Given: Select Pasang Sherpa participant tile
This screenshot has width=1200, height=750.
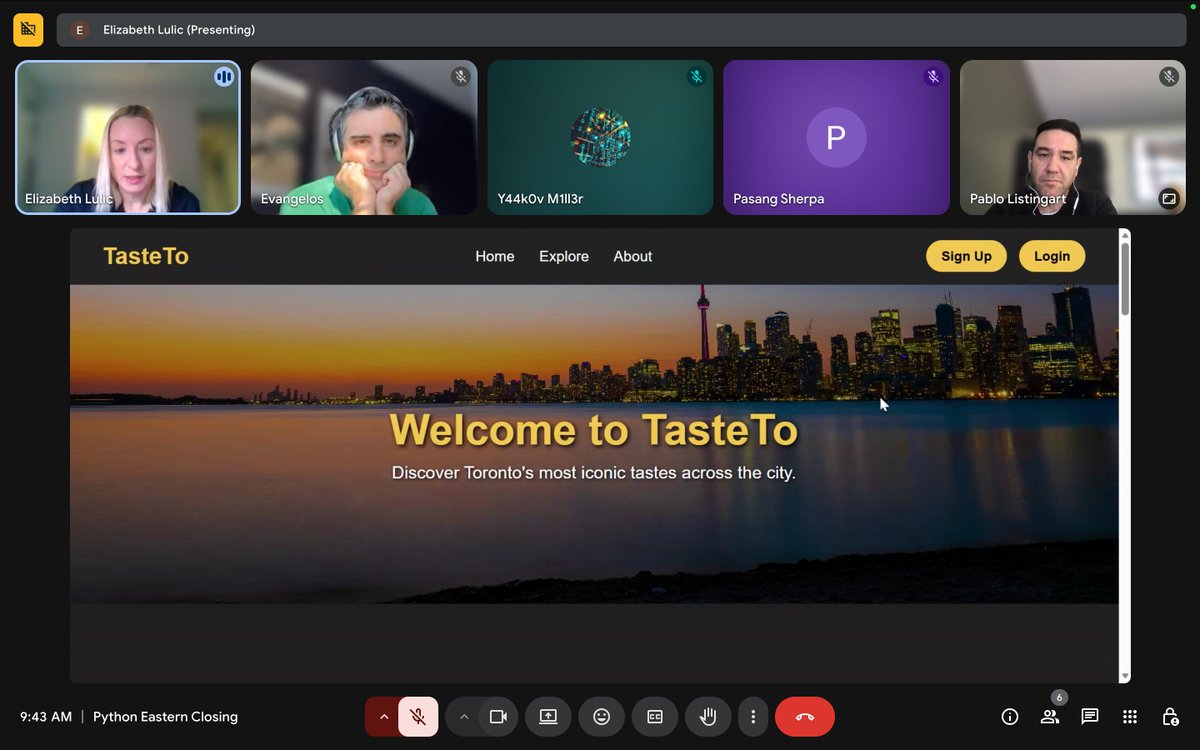Looking at the screenshot, I should coord(836,138).
